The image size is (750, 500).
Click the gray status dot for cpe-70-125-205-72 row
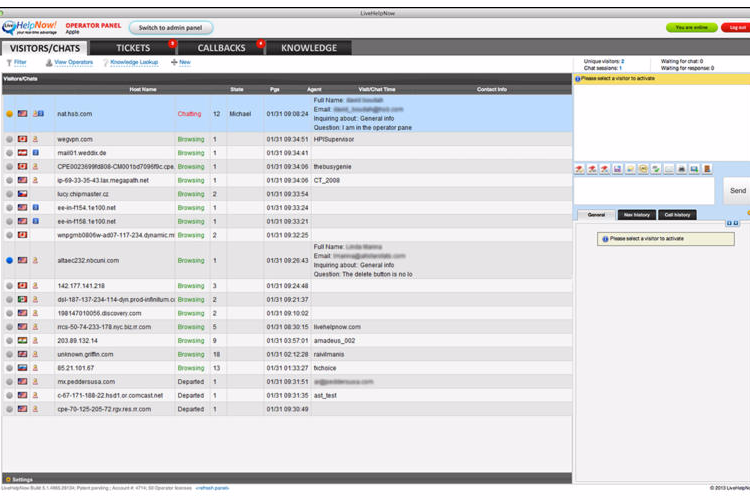coord(10,409)
